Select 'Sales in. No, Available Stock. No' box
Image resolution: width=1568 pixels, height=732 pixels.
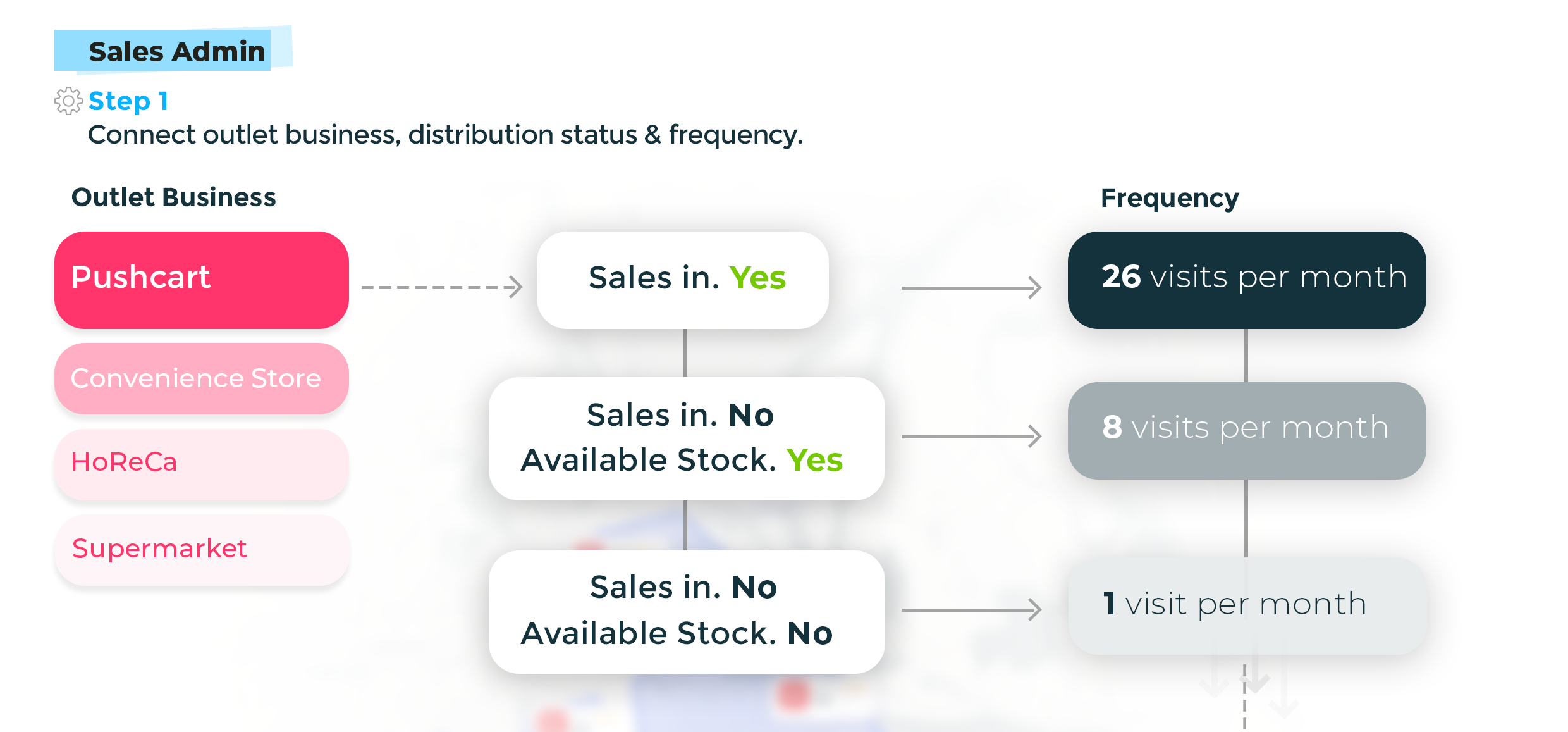pyautogui.click(x=687, y=611)
